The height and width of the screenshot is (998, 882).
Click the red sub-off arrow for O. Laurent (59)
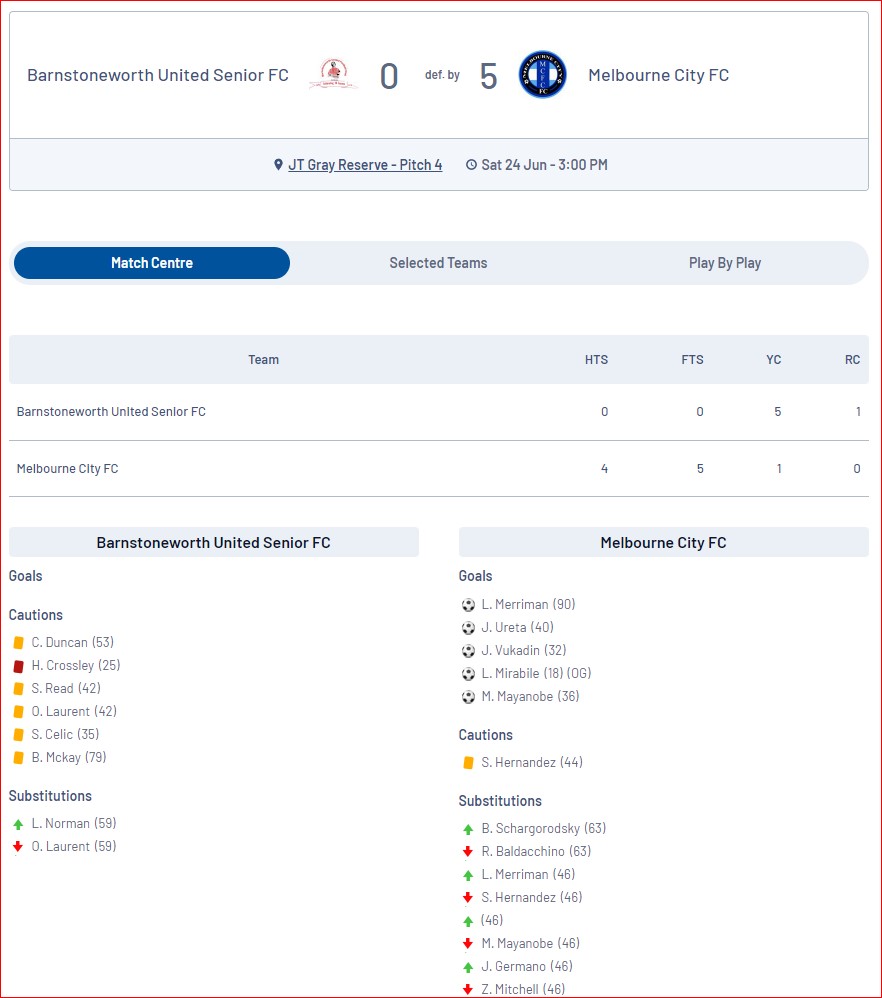[x=18, y=847]
